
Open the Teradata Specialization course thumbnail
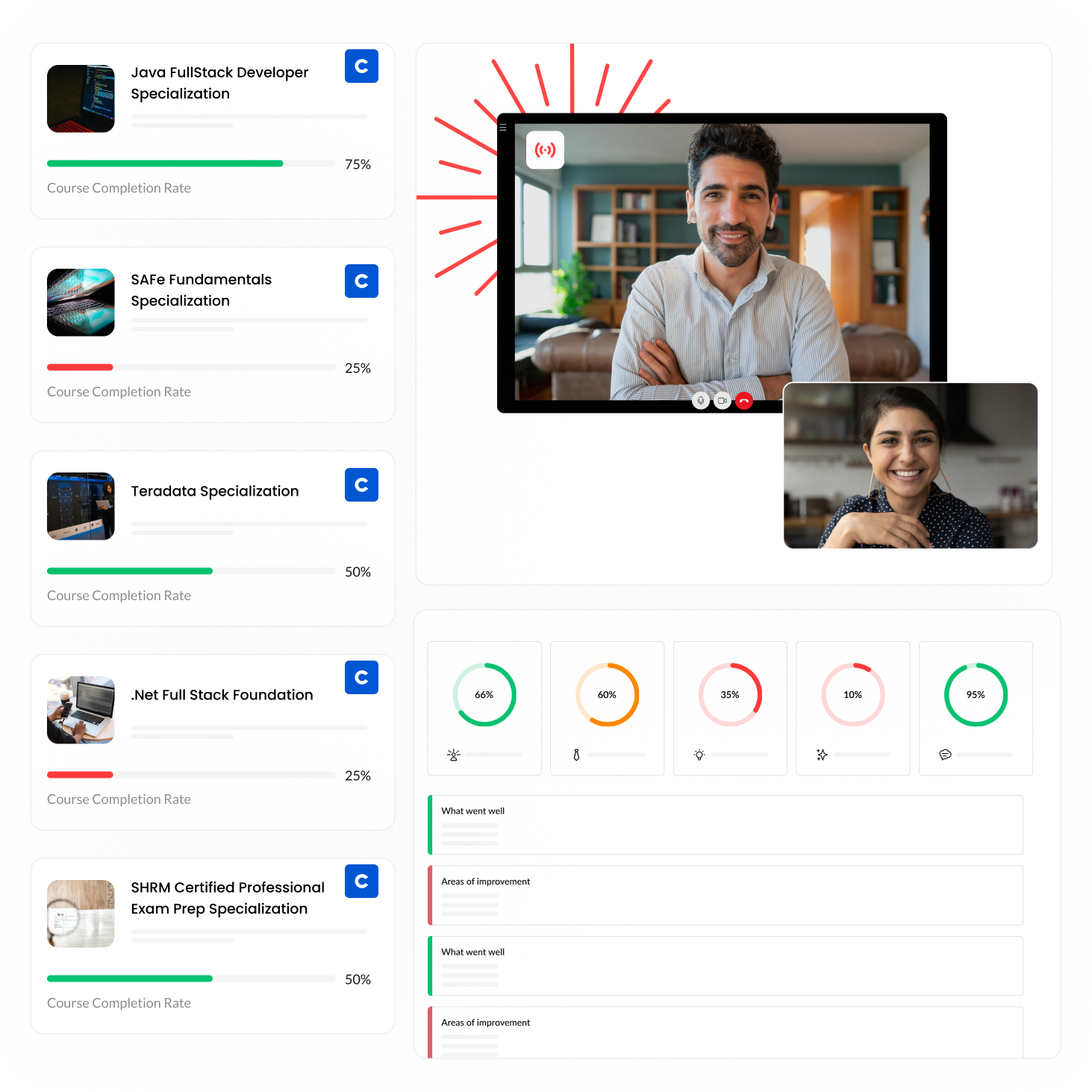click(x=81, y=506)
